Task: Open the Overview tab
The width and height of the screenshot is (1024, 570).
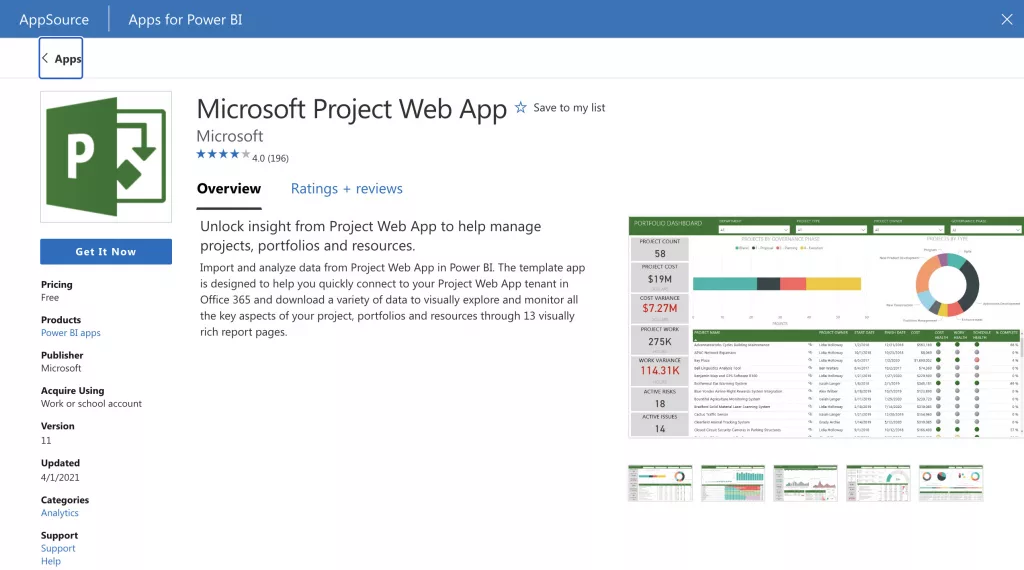Action: 229,189
